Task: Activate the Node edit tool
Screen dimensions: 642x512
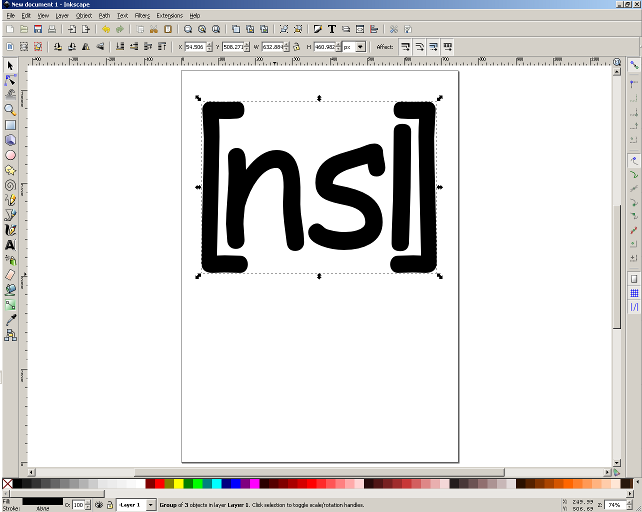Action: click(10, 80)
